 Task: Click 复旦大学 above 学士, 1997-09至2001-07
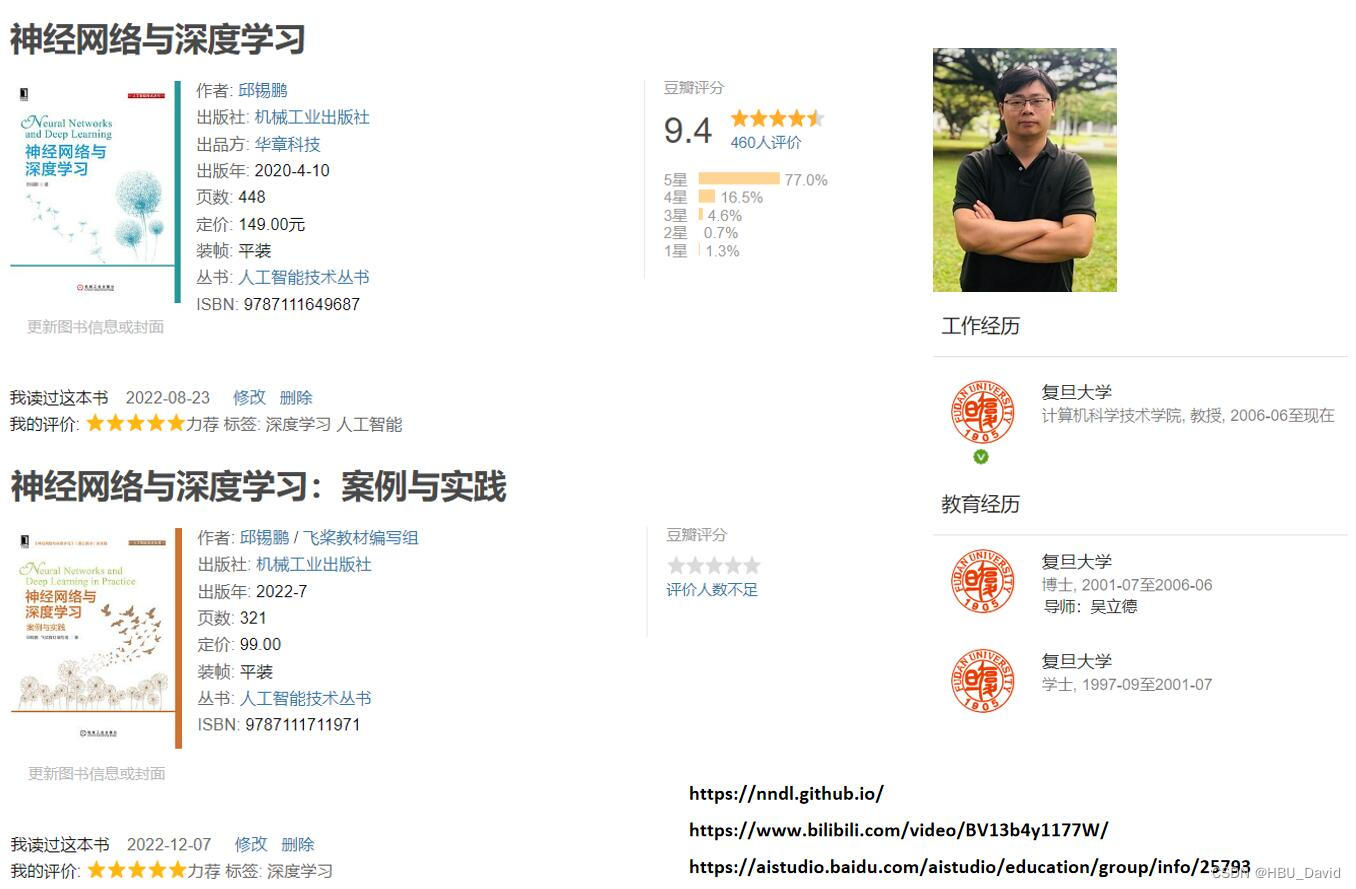pos(1077,661)
